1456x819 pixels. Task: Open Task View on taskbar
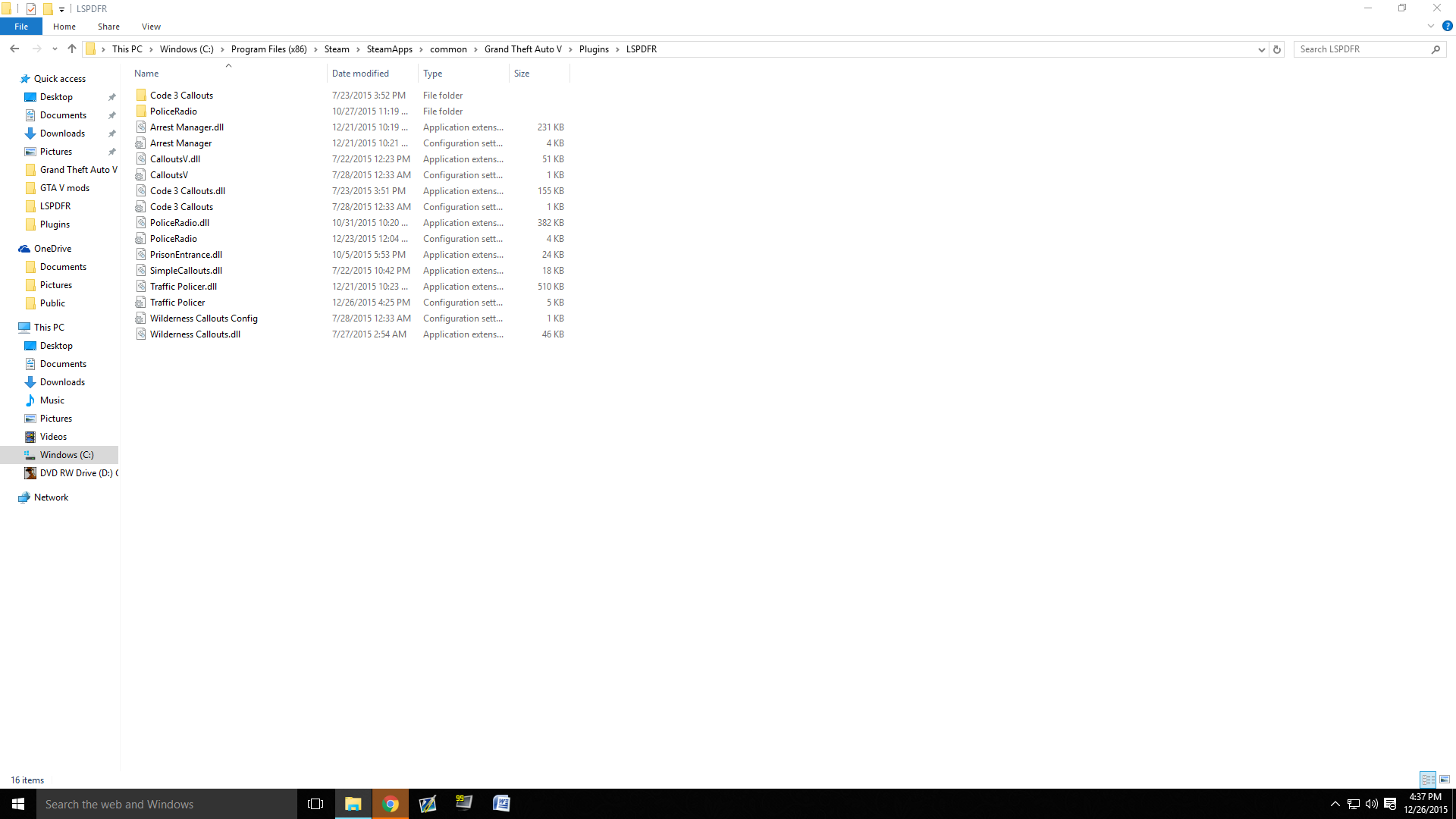(x=315, y=804)
